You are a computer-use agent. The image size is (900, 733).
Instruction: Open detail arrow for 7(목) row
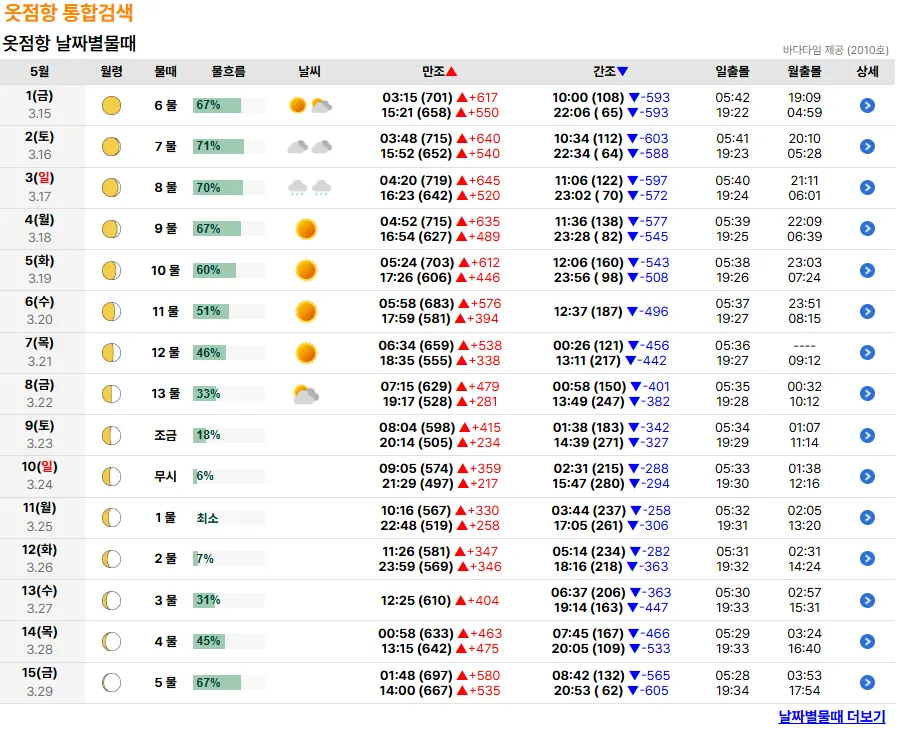[x=867, y=352]
